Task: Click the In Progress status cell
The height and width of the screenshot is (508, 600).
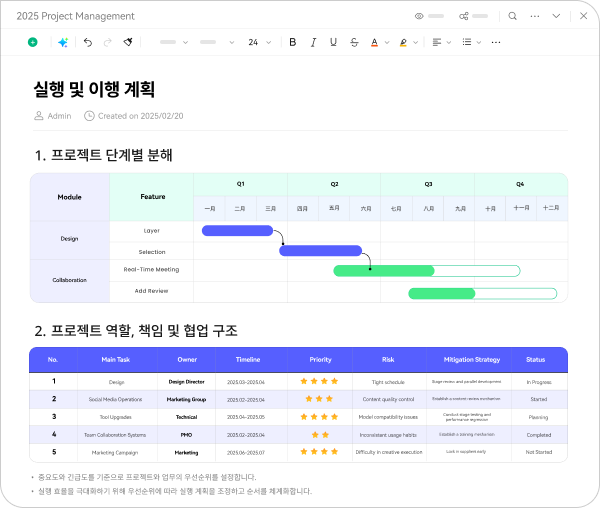Action: [539, 382]
